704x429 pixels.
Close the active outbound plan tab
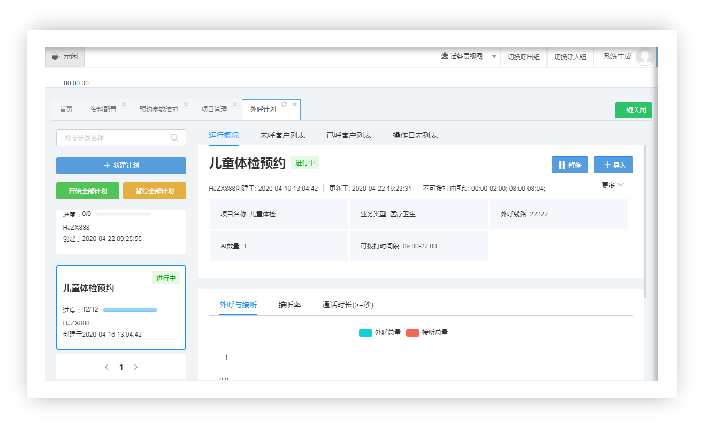point(294,104)
